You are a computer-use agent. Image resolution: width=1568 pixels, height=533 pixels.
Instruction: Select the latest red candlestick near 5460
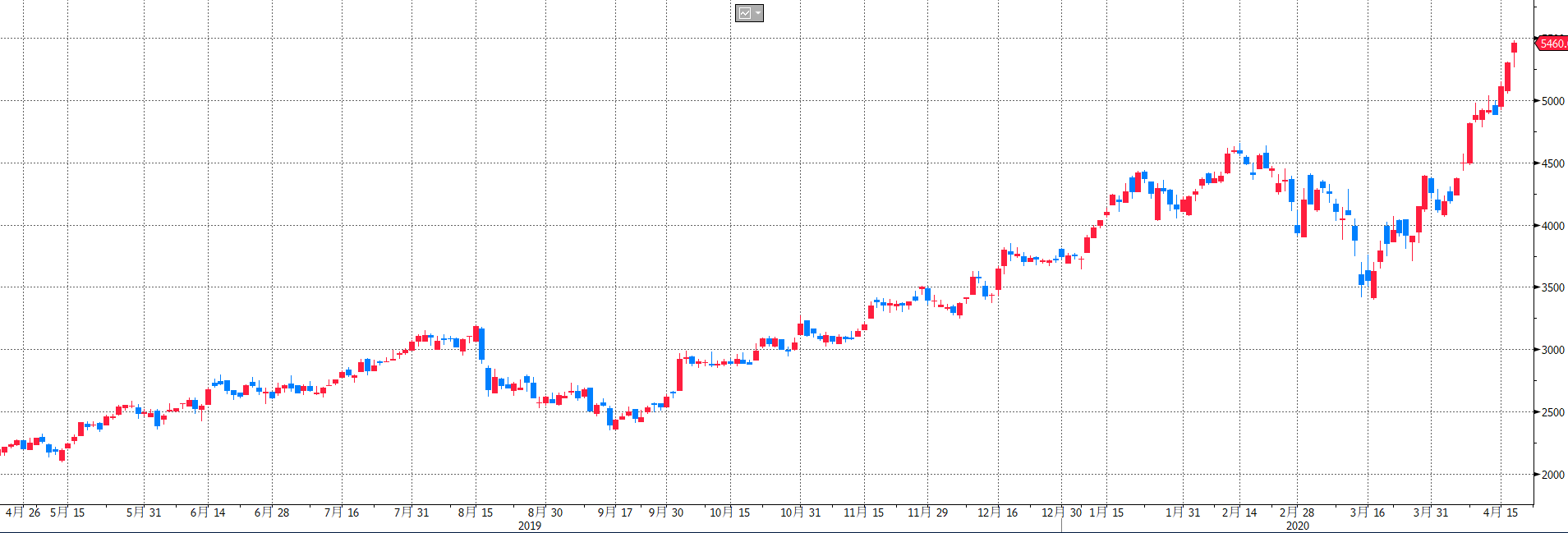click(1514, 48)
